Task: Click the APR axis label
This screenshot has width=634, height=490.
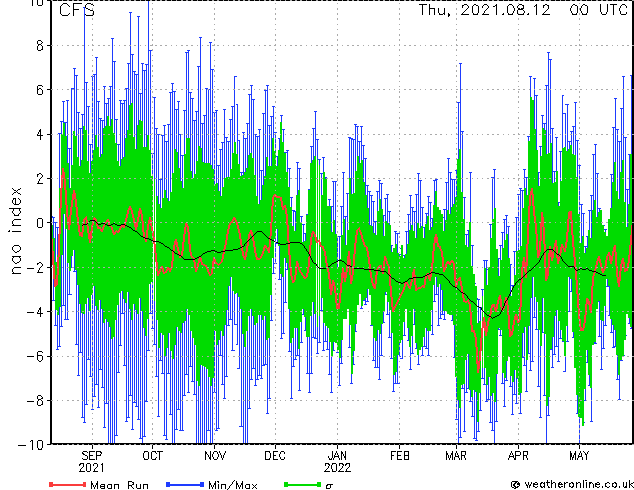Action: (518, 456)
